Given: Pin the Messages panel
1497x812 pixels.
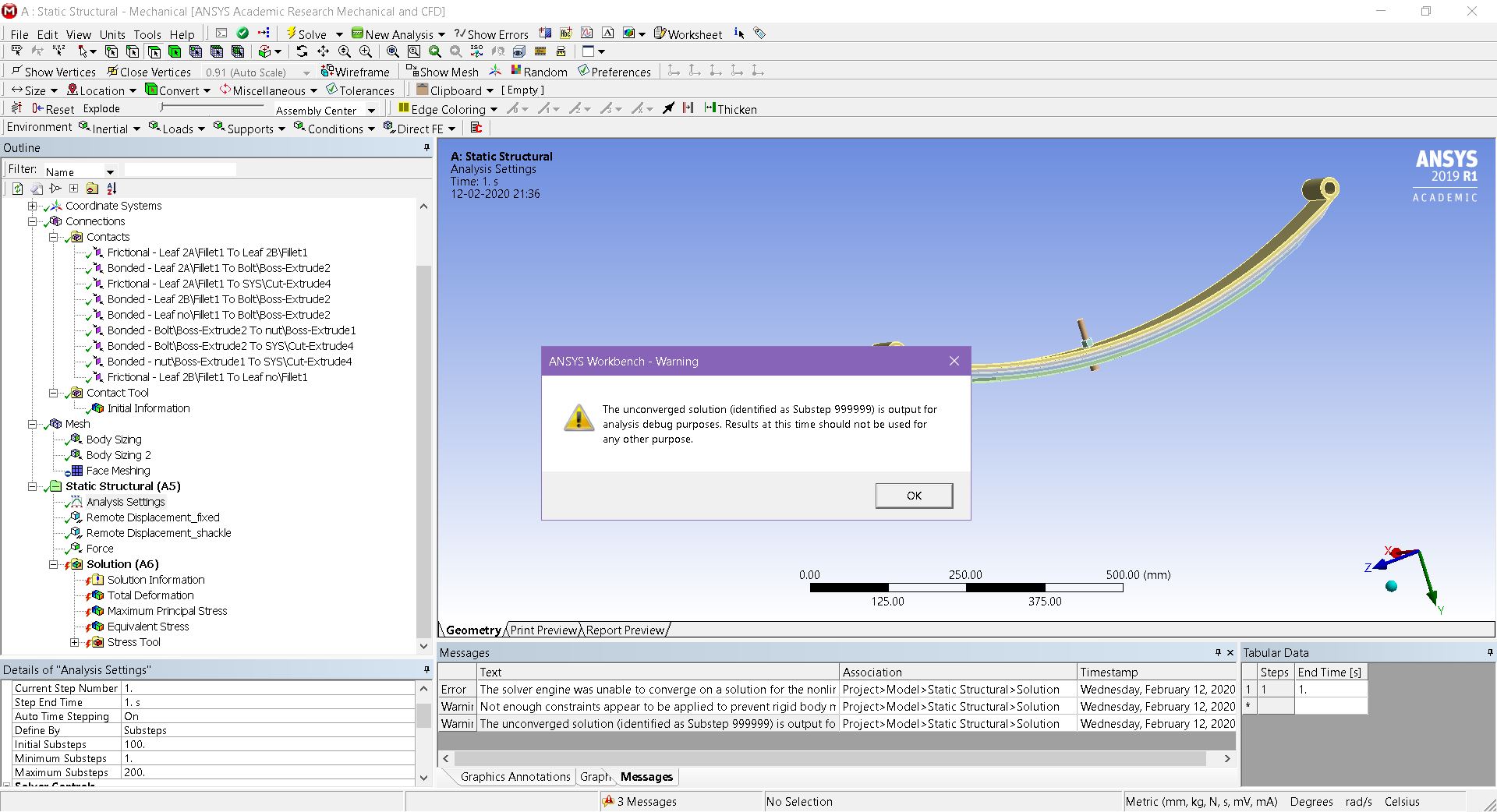Looking at the screenshot, I should click(x=1218, y=652).
